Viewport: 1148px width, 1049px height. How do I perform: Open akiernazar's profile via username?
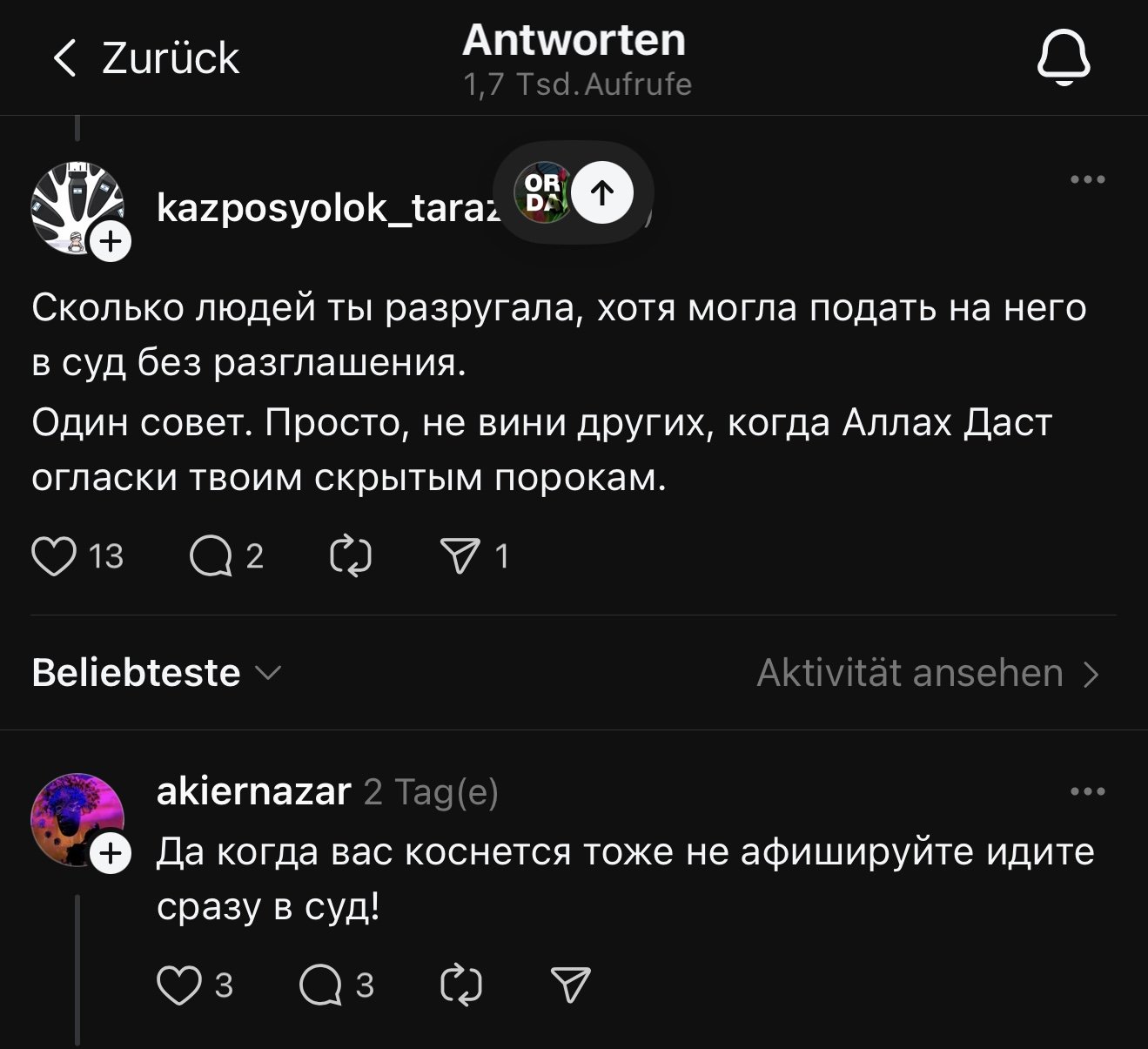(x=253, y=792)
